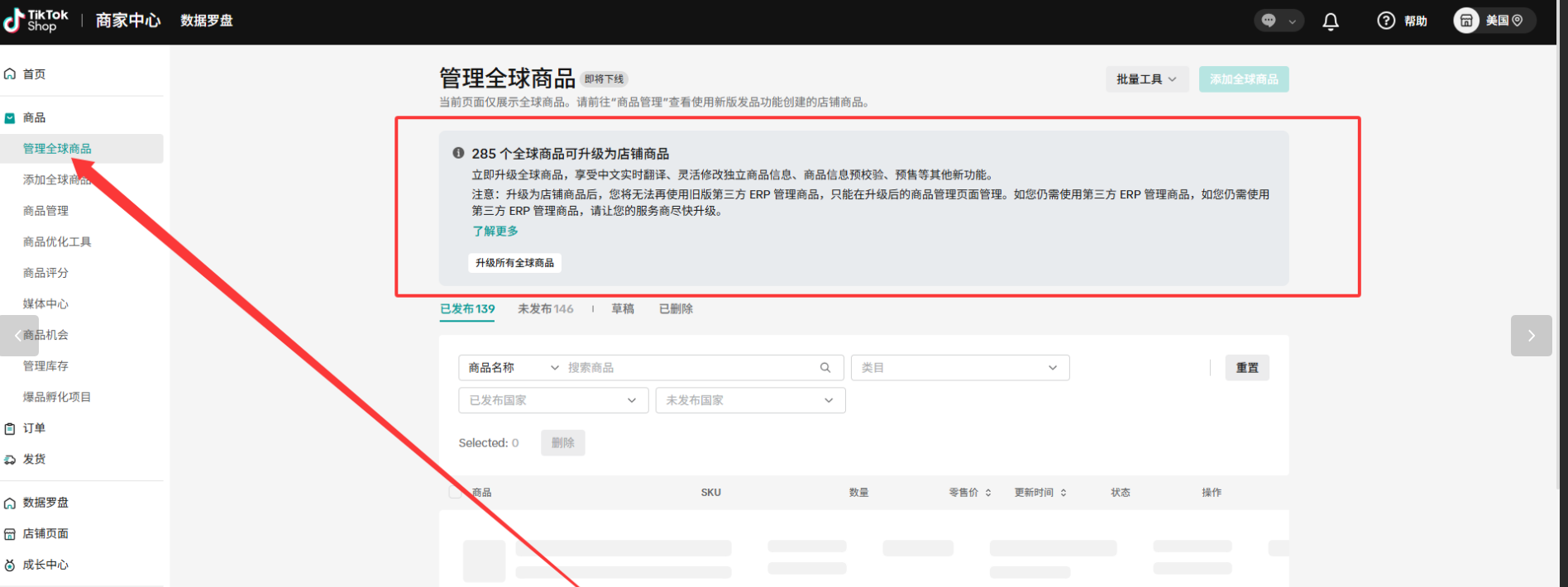Screen dimensions: 1568x587
Task: Select 添加全球商品 in the sidebar
Action: click(57, 180)
